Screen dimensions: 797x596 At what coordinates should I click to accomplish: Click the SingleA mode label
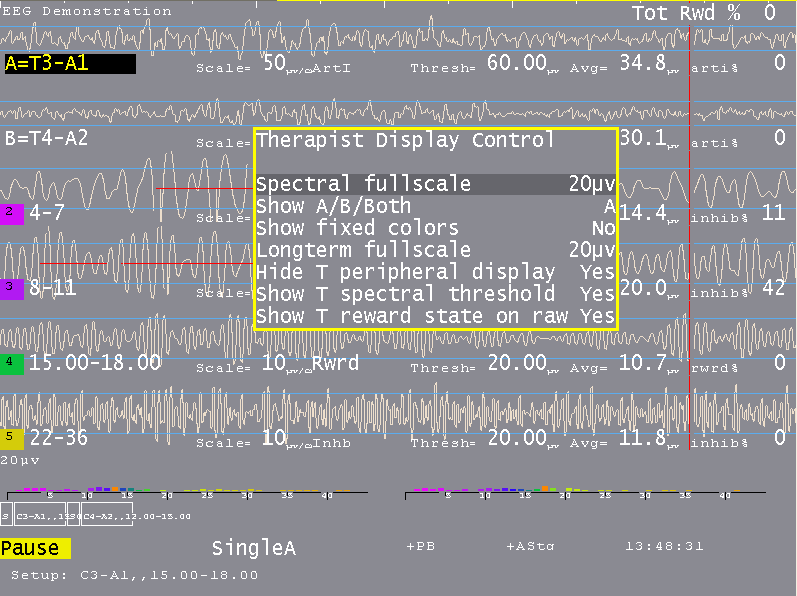(x=253, y=548)
